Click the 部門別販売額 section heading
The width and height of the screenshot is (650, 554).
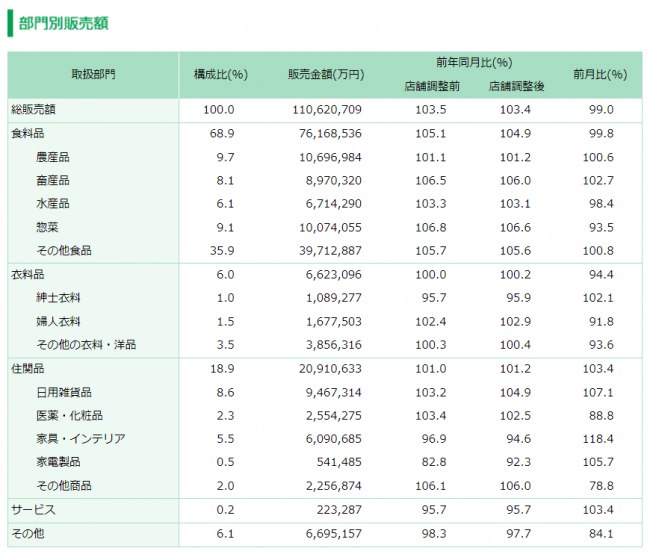pos(64,22)
